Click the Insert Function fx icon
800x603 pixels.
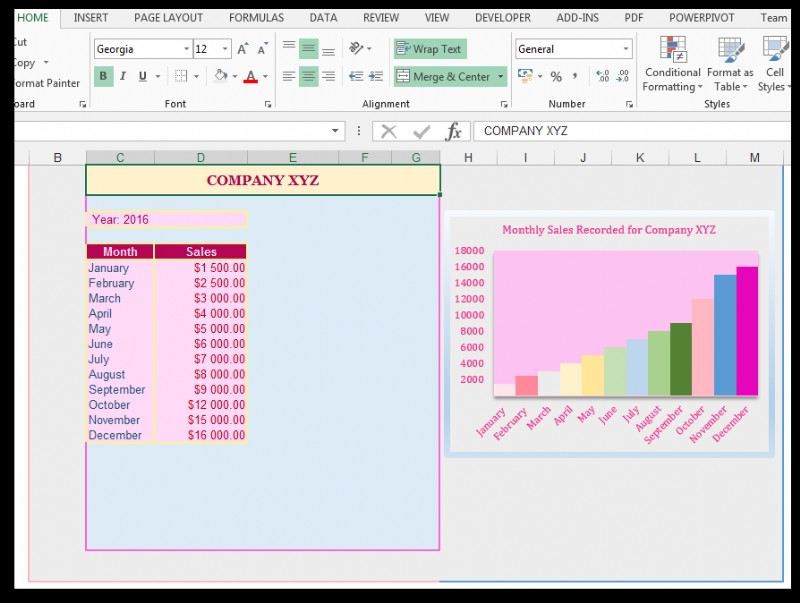(453, 132)
